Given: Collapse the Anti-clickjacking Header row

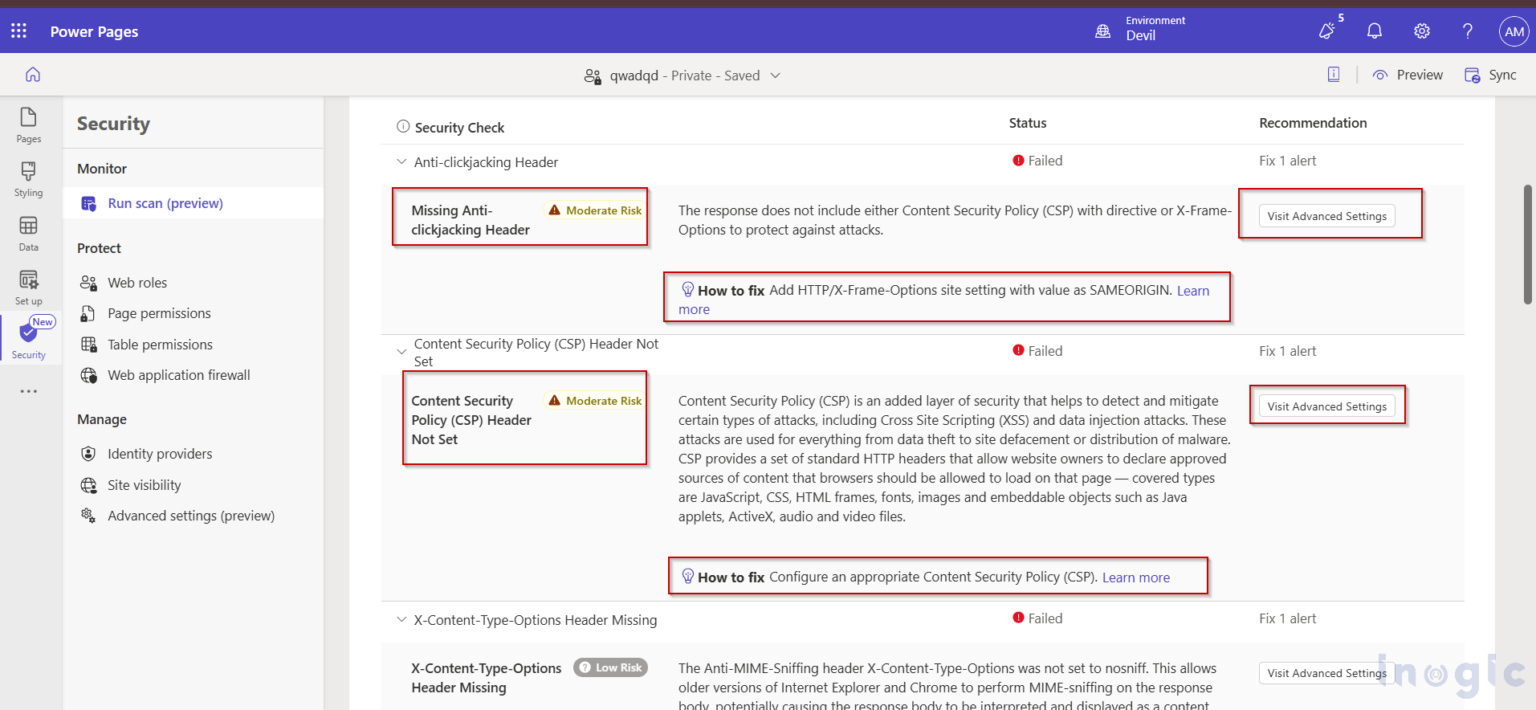Looking at the screenshot, I should tap(402, 162).
